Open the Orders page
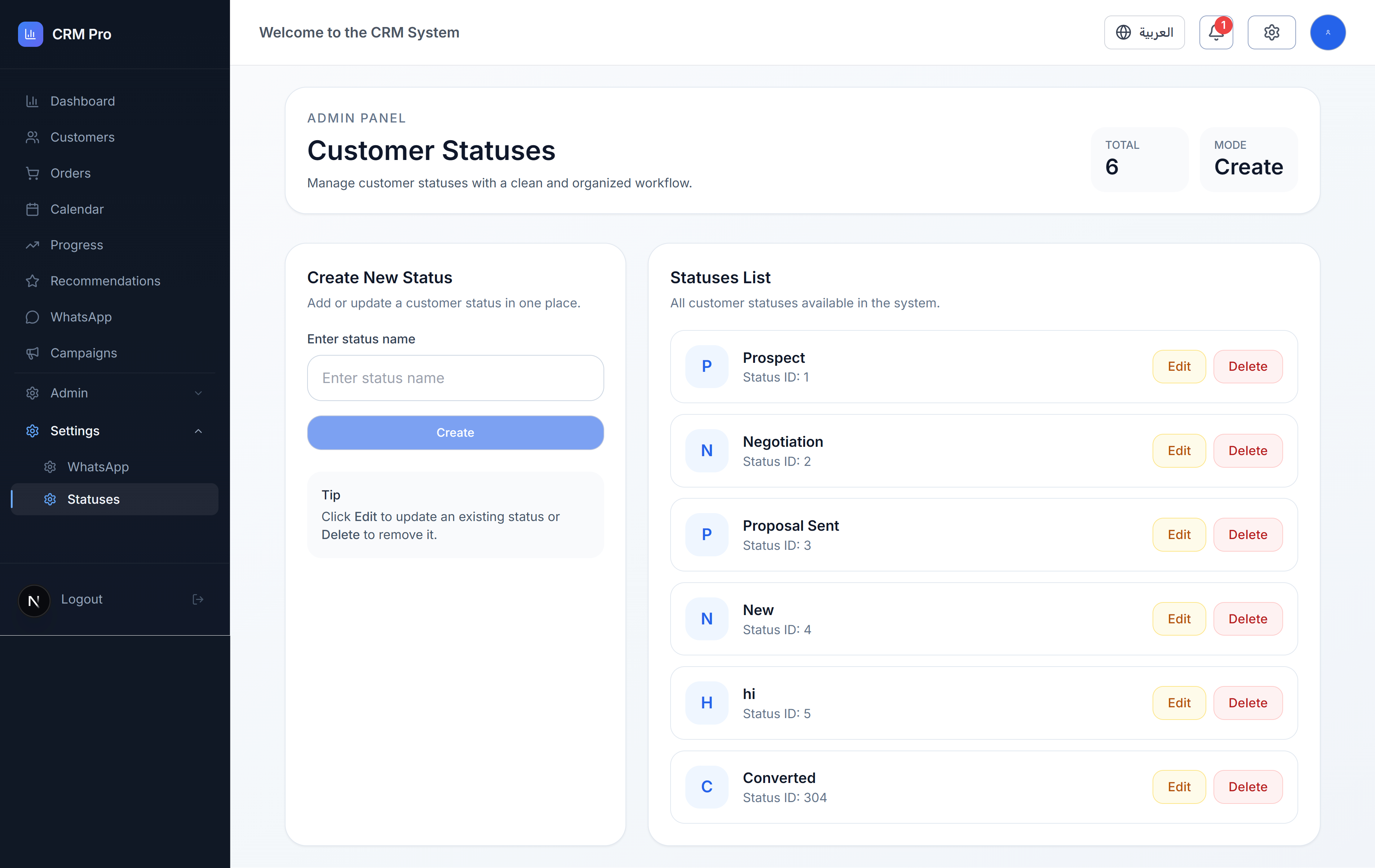Screen dimensions: 1375x868 coord(114,173)
